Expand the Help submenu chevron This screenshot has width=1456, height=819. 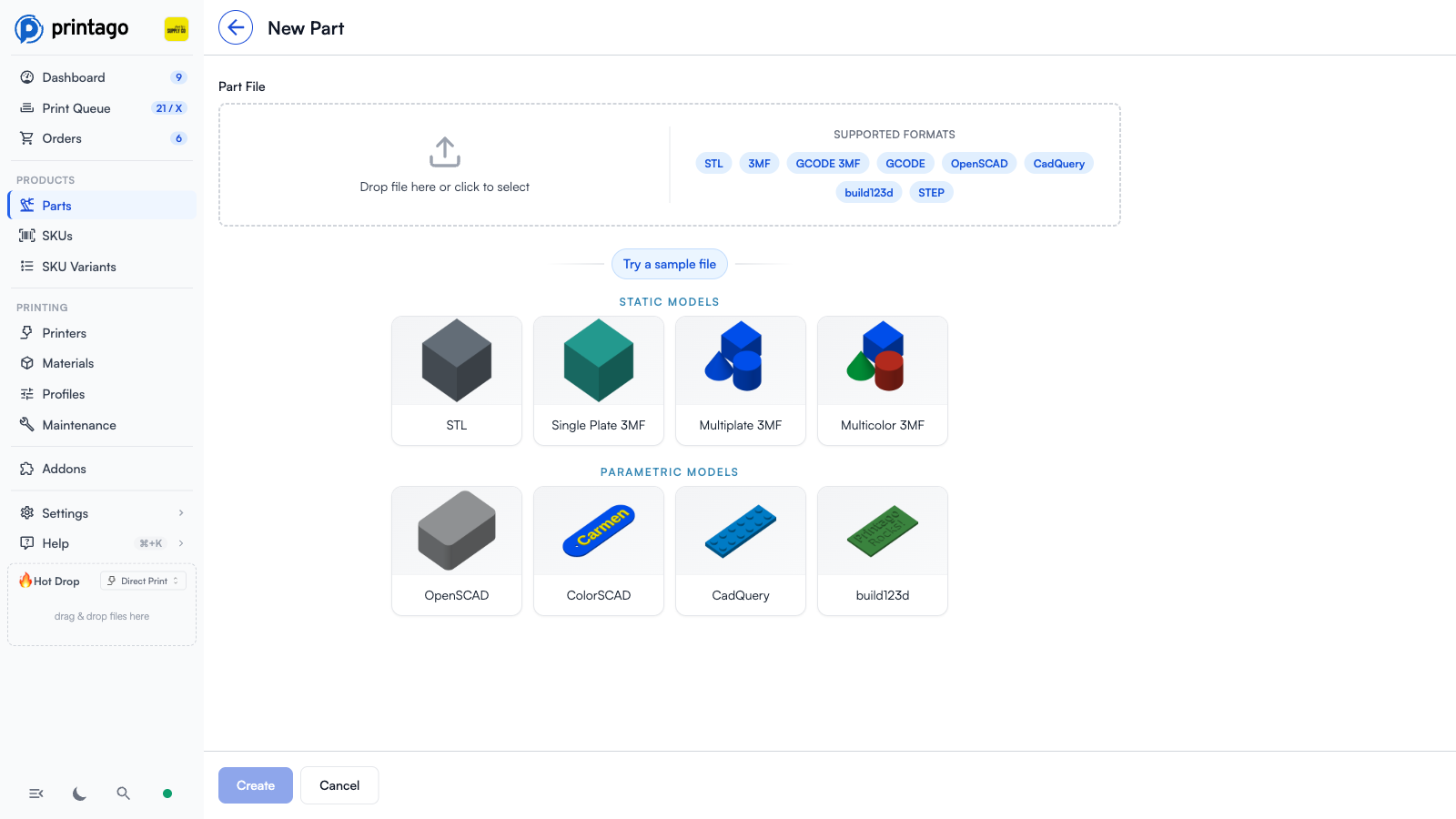click(x=181, y=543)
